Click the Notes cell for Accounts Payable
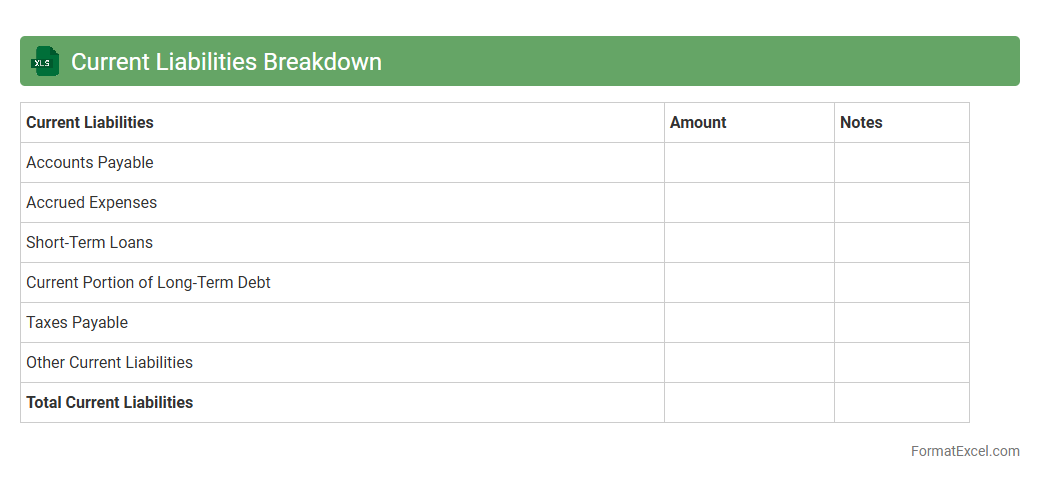 point(901,162)
